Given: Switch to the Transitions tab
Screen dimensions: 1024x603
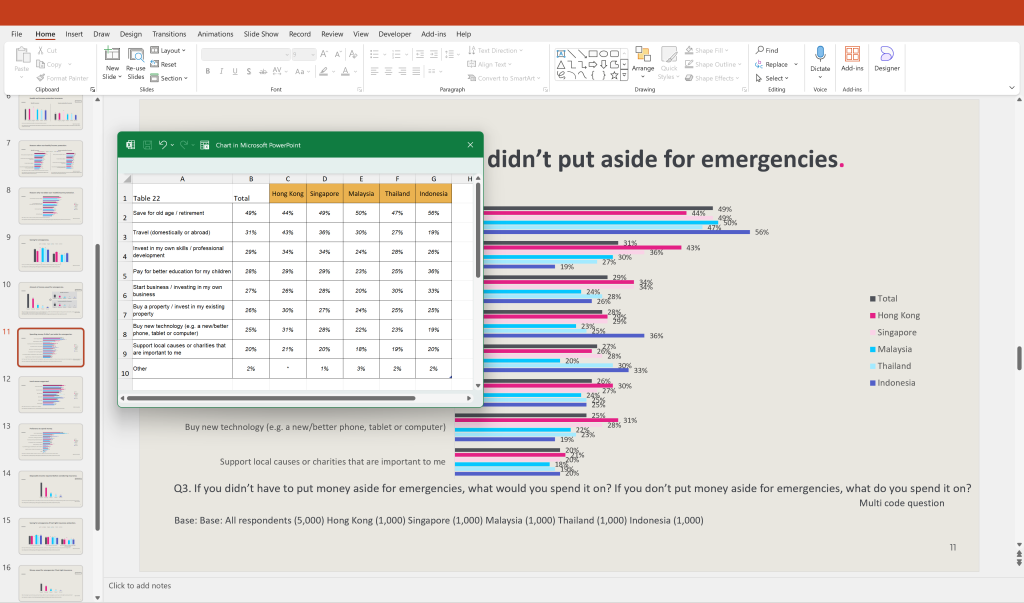Looking at the screenshot, I should [x=169, y=34].
